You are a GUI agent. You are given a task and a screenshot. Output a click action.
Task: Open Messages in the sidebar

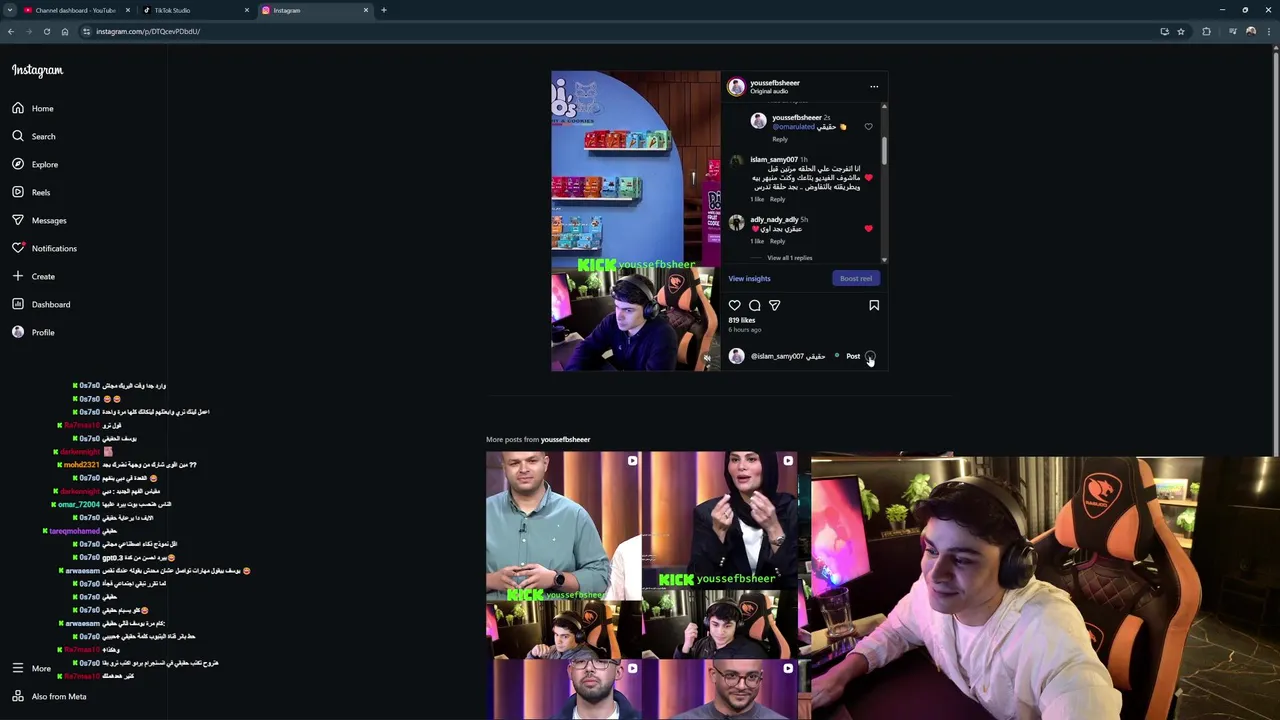(x=39, y=220)
